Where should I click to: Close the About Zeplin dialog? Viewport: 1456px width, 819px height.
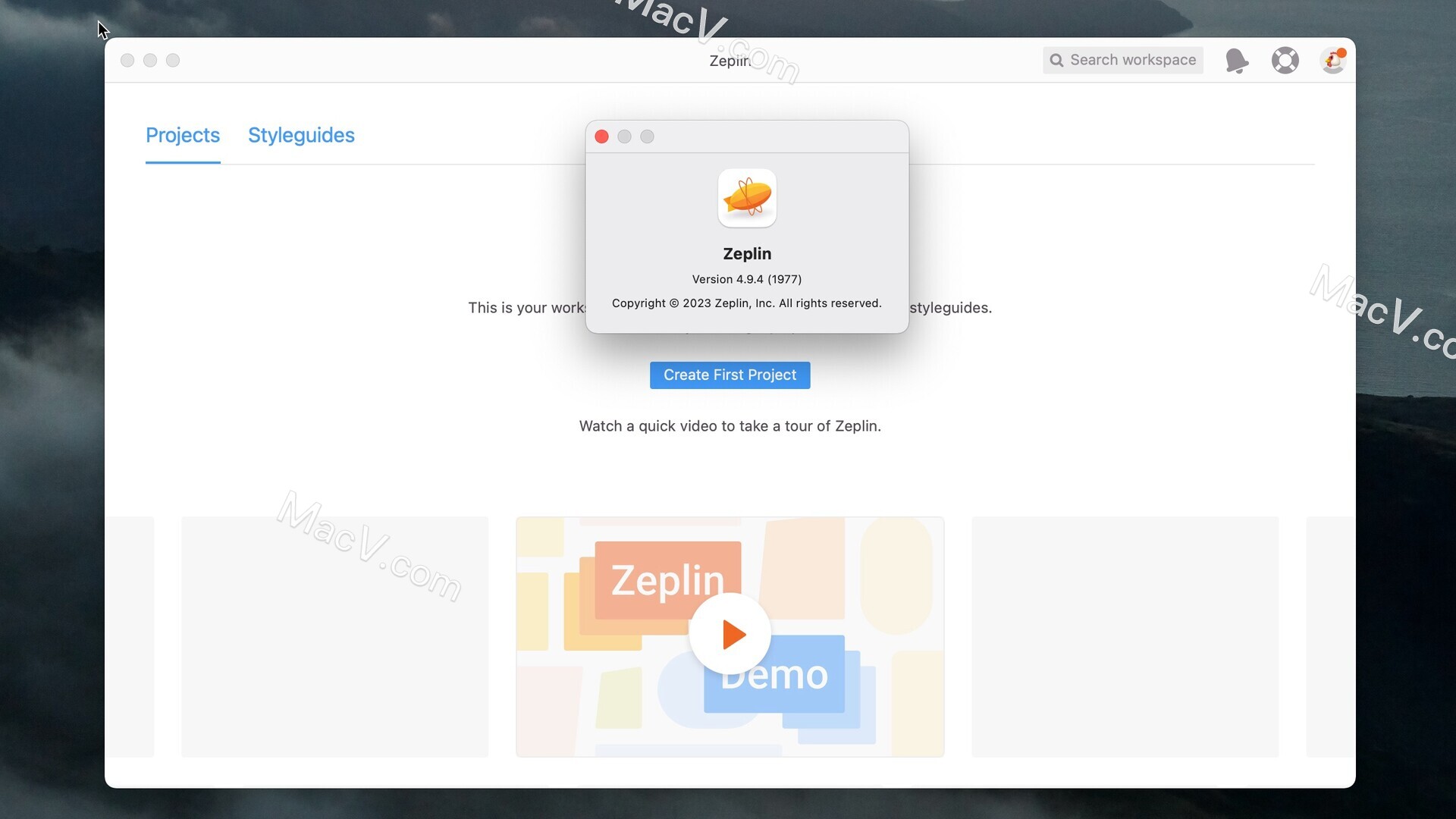click(601, 136)
